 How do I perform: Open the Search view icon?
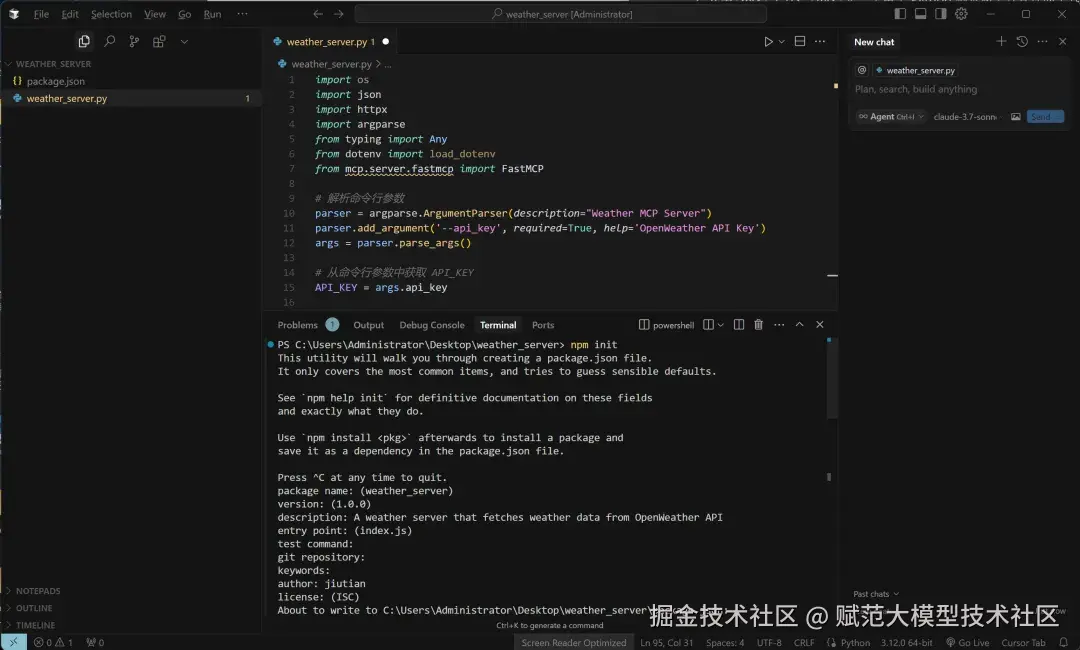[110, 41]
